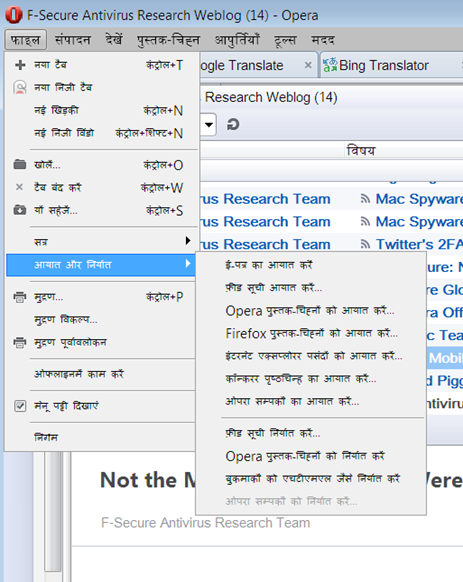
Task: Choose Opera पुस्तक-चिह्नों को निर्यात करें
Action: 311,456
